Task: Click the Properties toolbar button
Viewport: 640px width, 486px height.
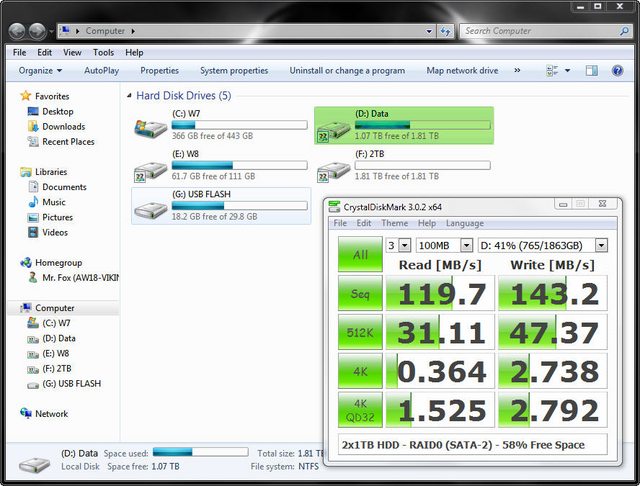Action: click(160, 71)
